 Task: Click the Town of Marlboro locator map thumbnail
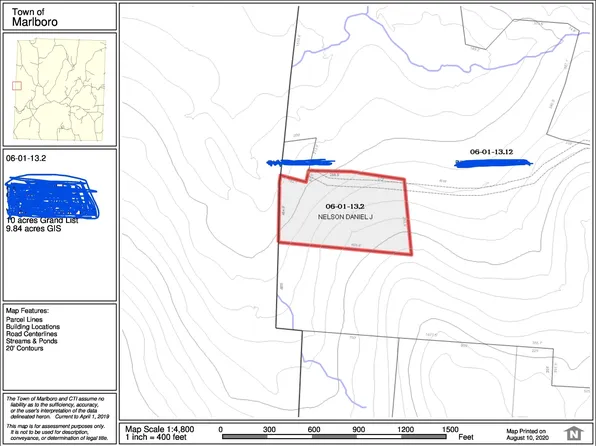click(x=60, y=90)
